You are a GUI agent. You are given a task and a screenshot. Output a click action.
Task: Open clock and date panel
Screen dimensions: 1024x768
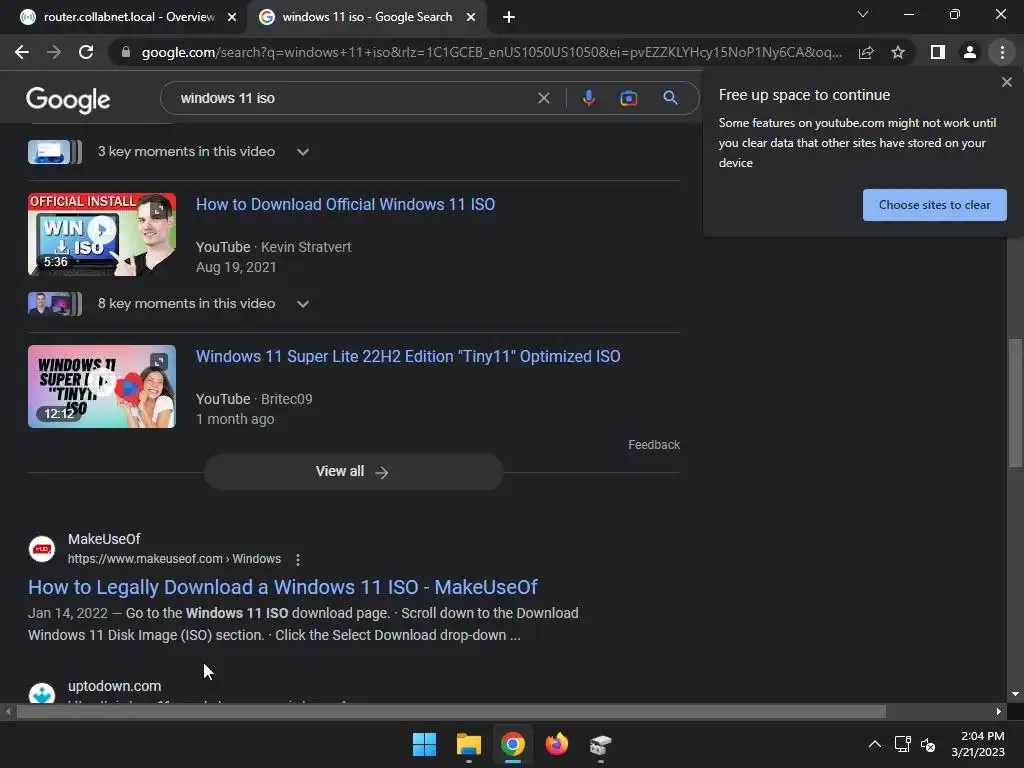[x=978, y=744]
